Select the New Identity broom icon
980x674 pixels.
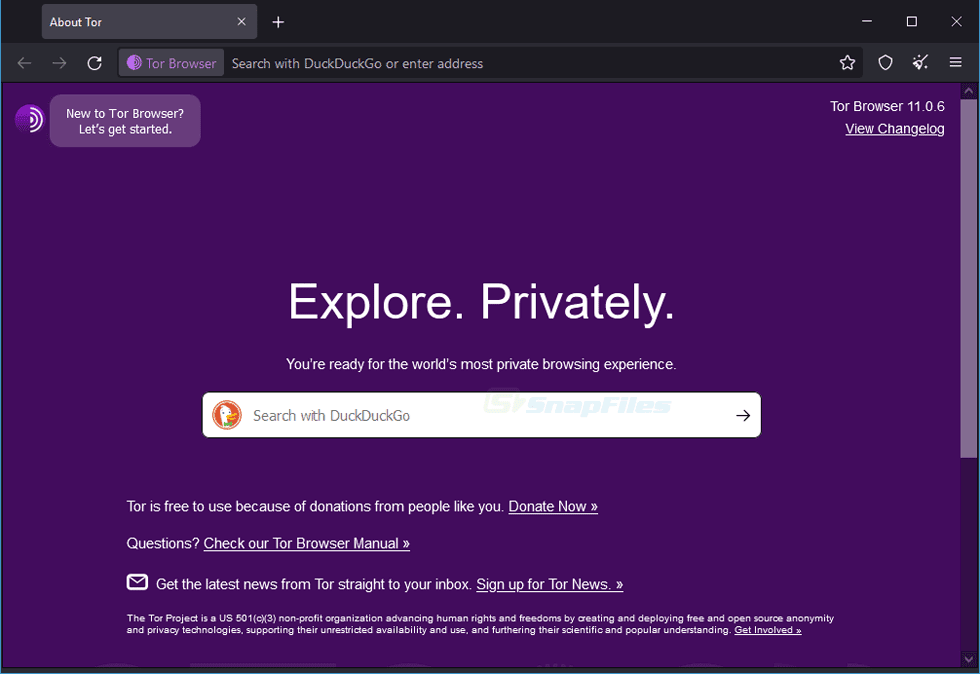[x=920, y=62]
